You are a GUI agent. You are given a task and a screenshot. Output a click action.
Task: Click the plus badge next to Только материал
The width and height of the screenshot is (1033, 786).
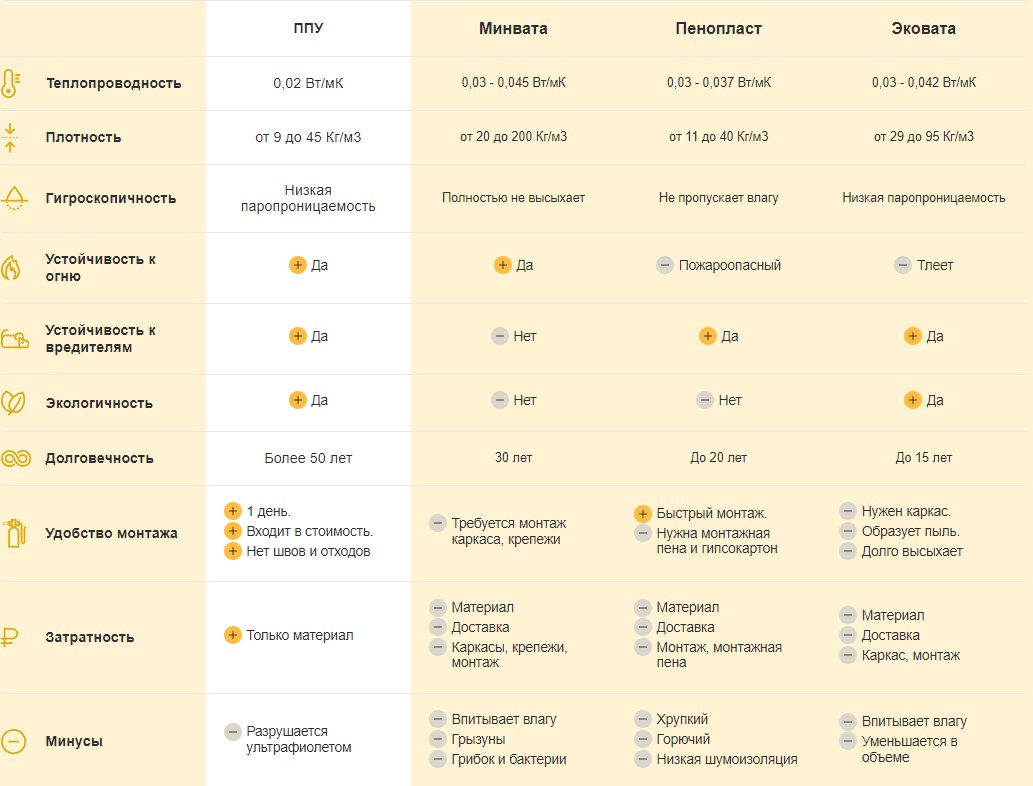click(x=233, y=635)
